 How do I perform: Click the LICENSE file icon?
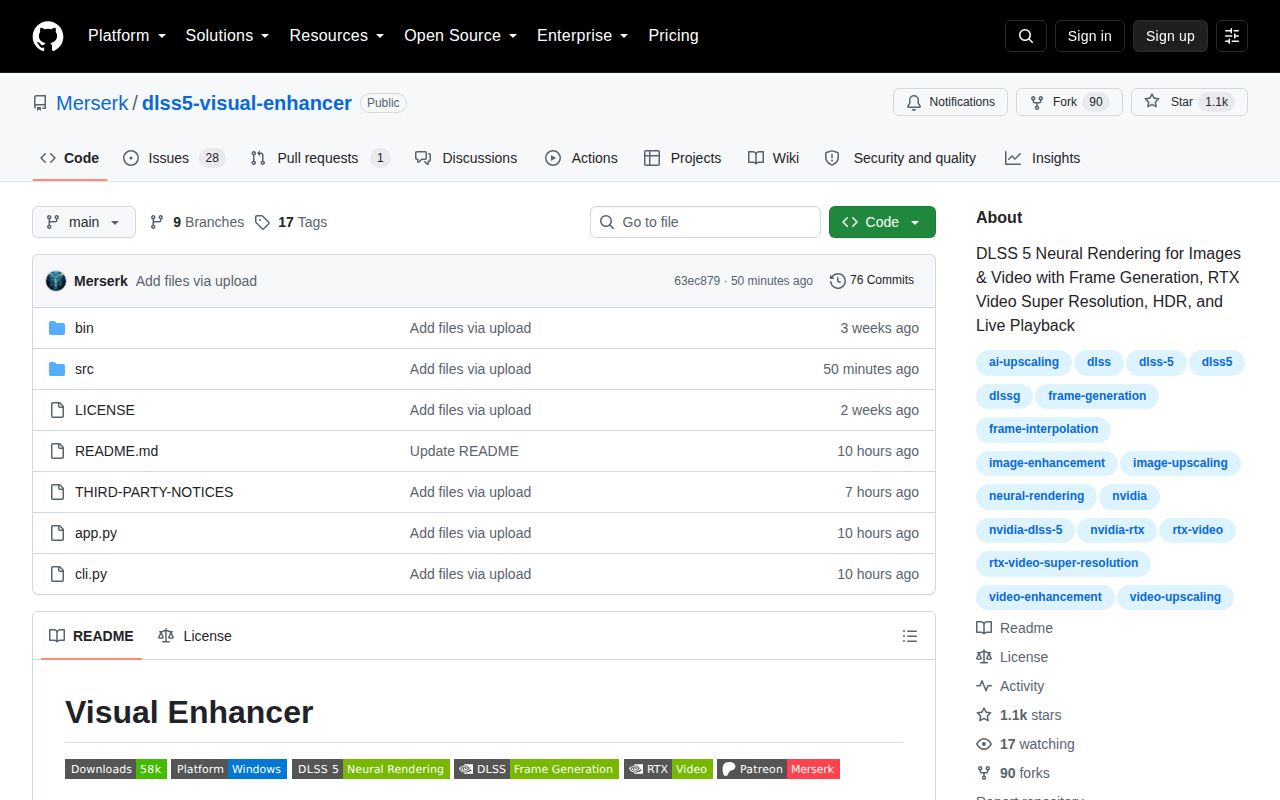(x=57, y=410)
